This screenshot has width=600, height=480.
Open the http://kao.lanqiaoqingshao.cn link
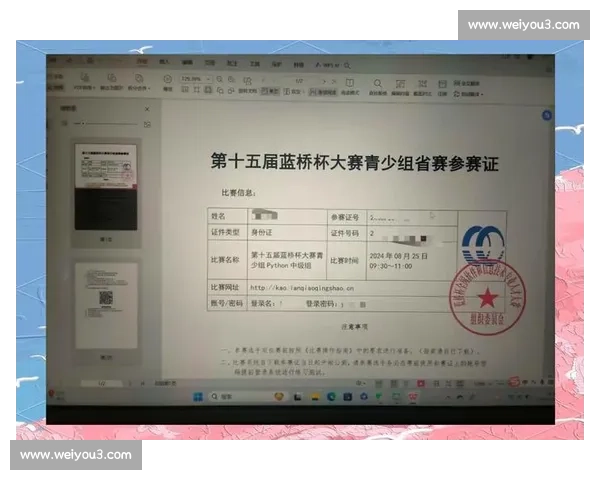pyautogui.click(x=302, y=288)
